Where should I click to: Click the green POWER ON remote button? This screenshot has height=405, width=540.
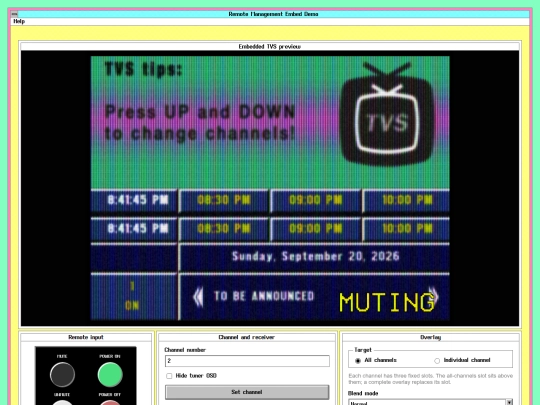tap(110, 374)
